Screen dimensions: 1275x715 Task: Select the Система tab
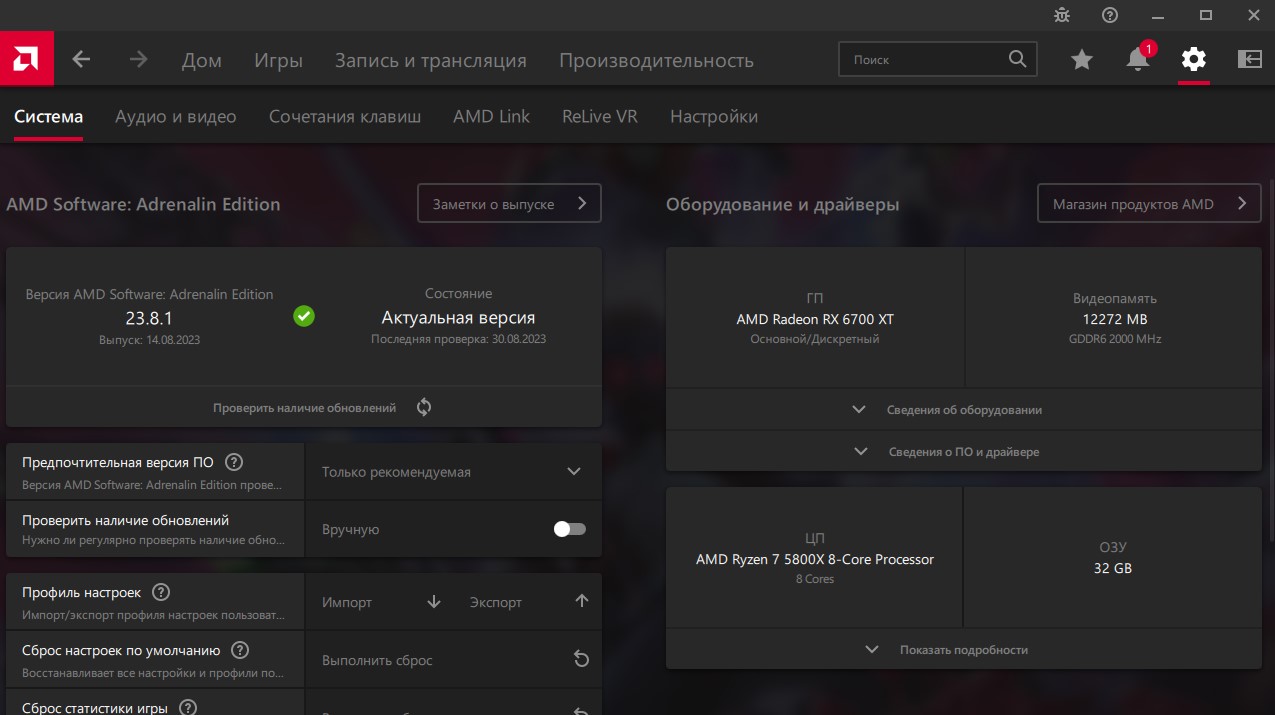[x=48, y=116]
